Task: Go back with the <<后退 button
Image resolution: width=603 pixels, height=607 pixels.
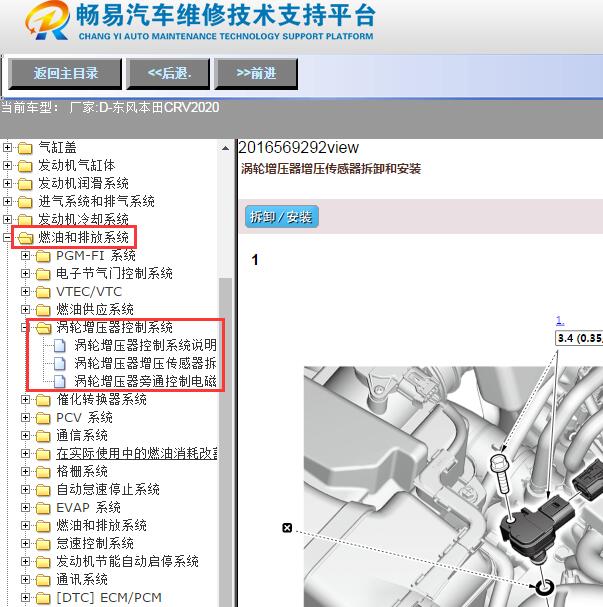Action: pyautogui.click(x=168, y=74)
